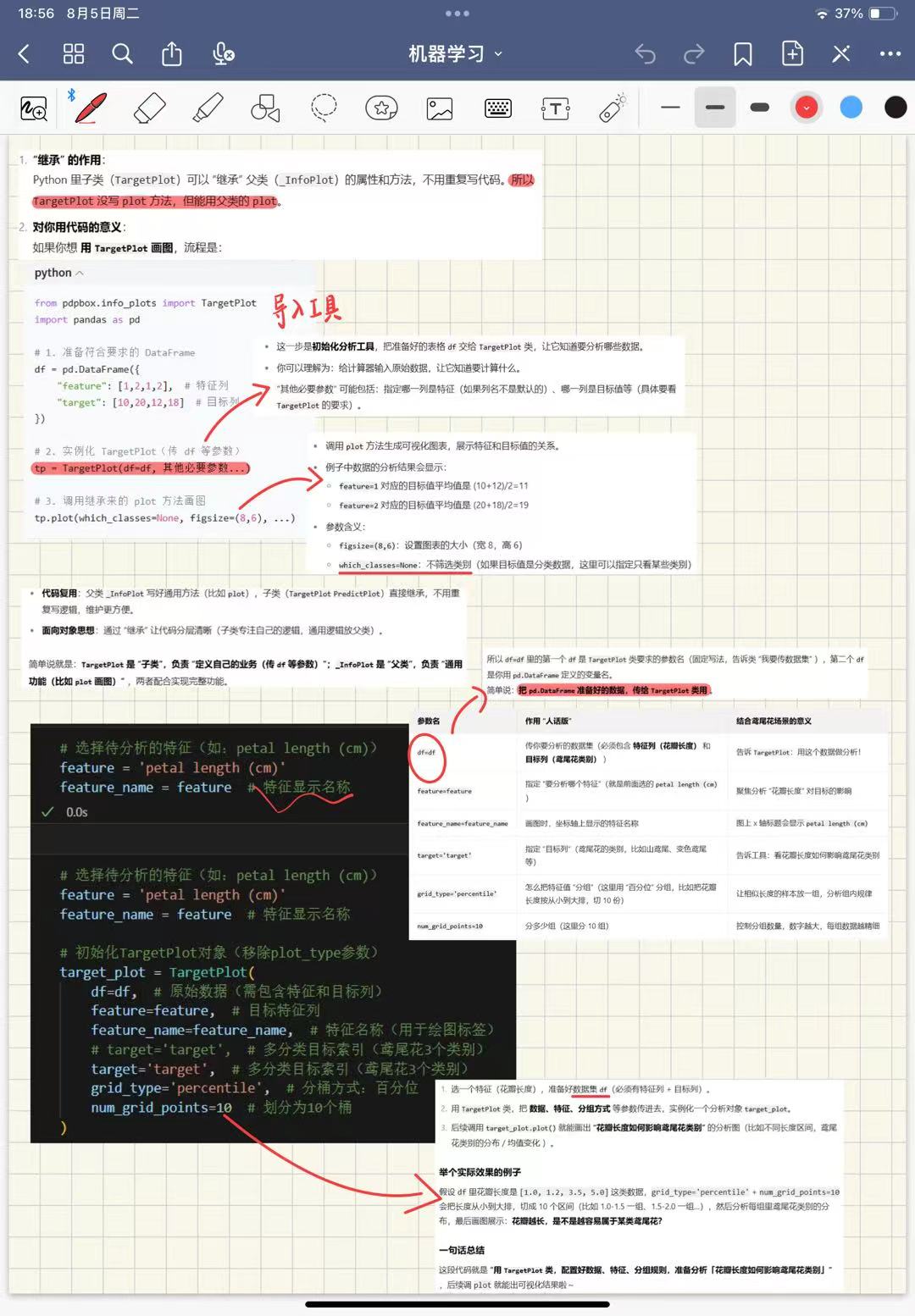The width and height of the screenshot is (915, 1316).
Task: Select the Pen tool
Action: 90,108
